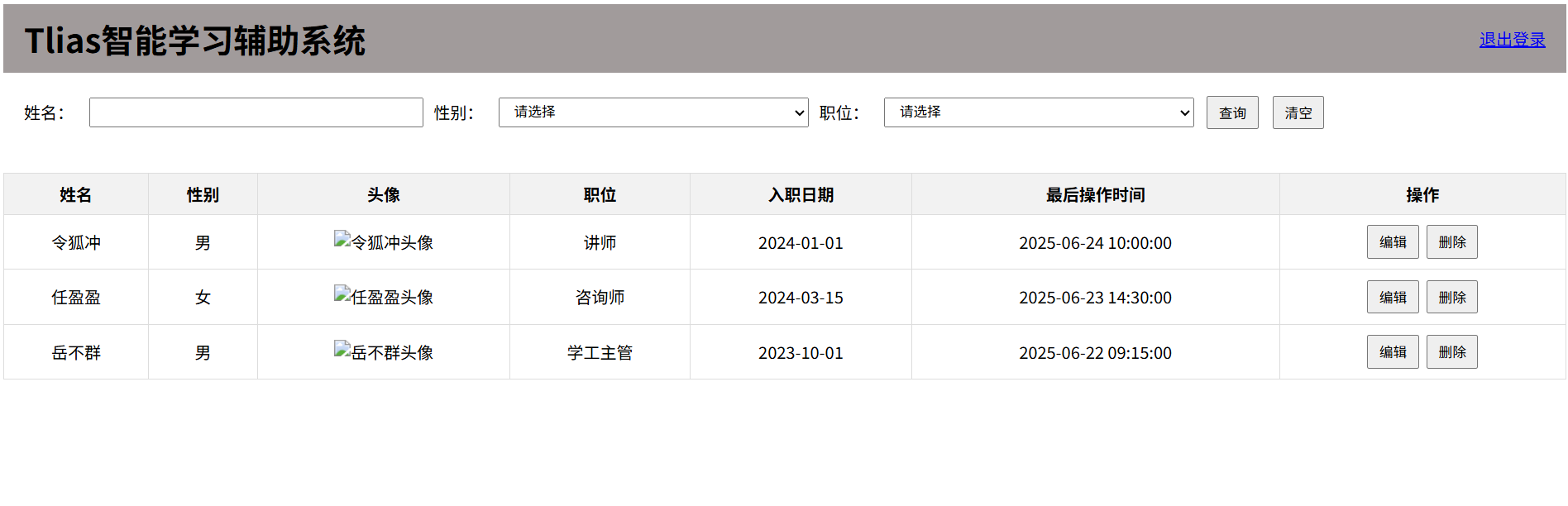Click the timestamp 2025-06-23 14:30:00
The height and width of the screenshot is (506, 1568).
(1095, 298)
